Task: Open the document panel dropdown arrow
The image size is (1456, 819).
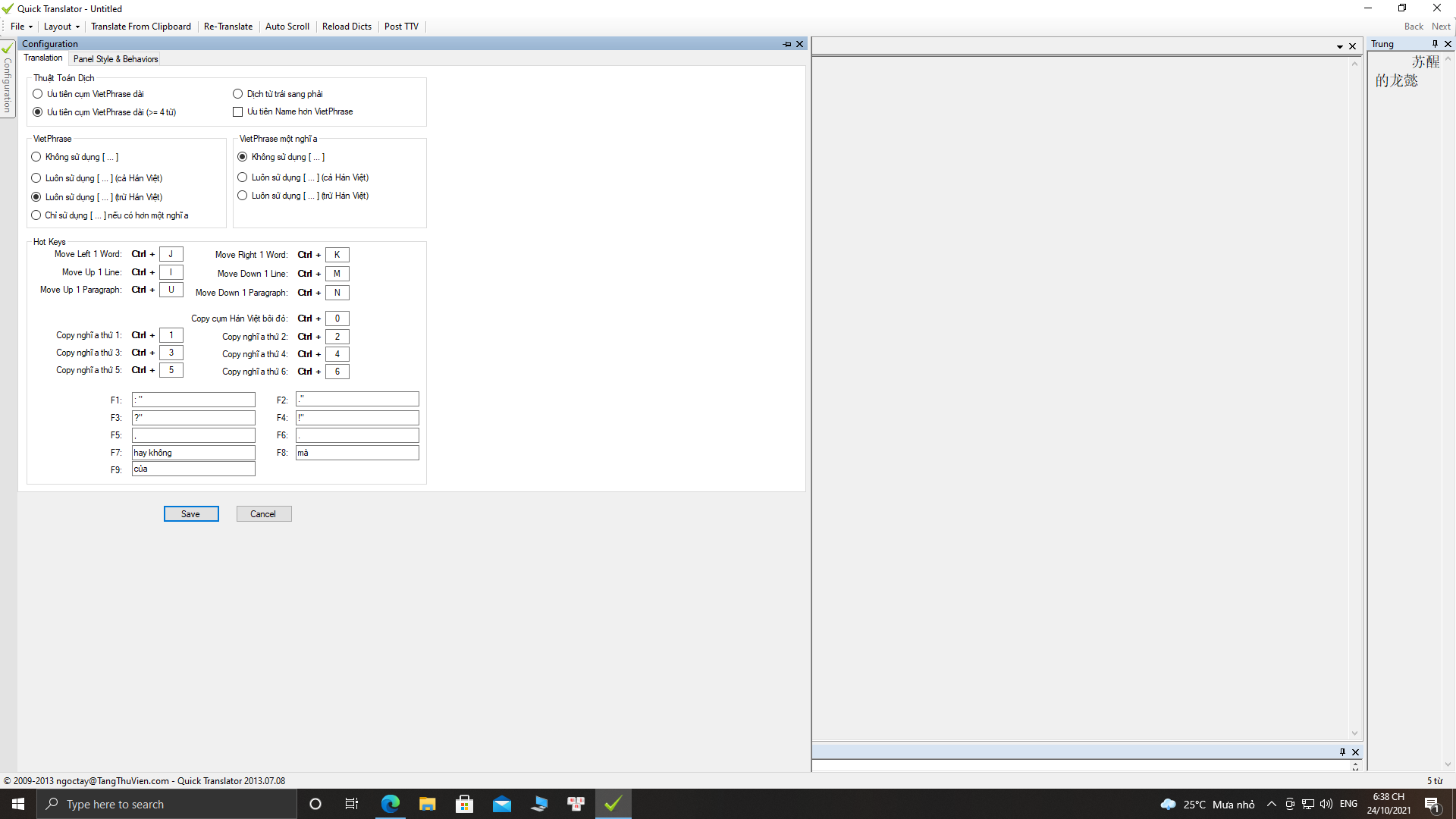Action: click(x=1340, y=46)
